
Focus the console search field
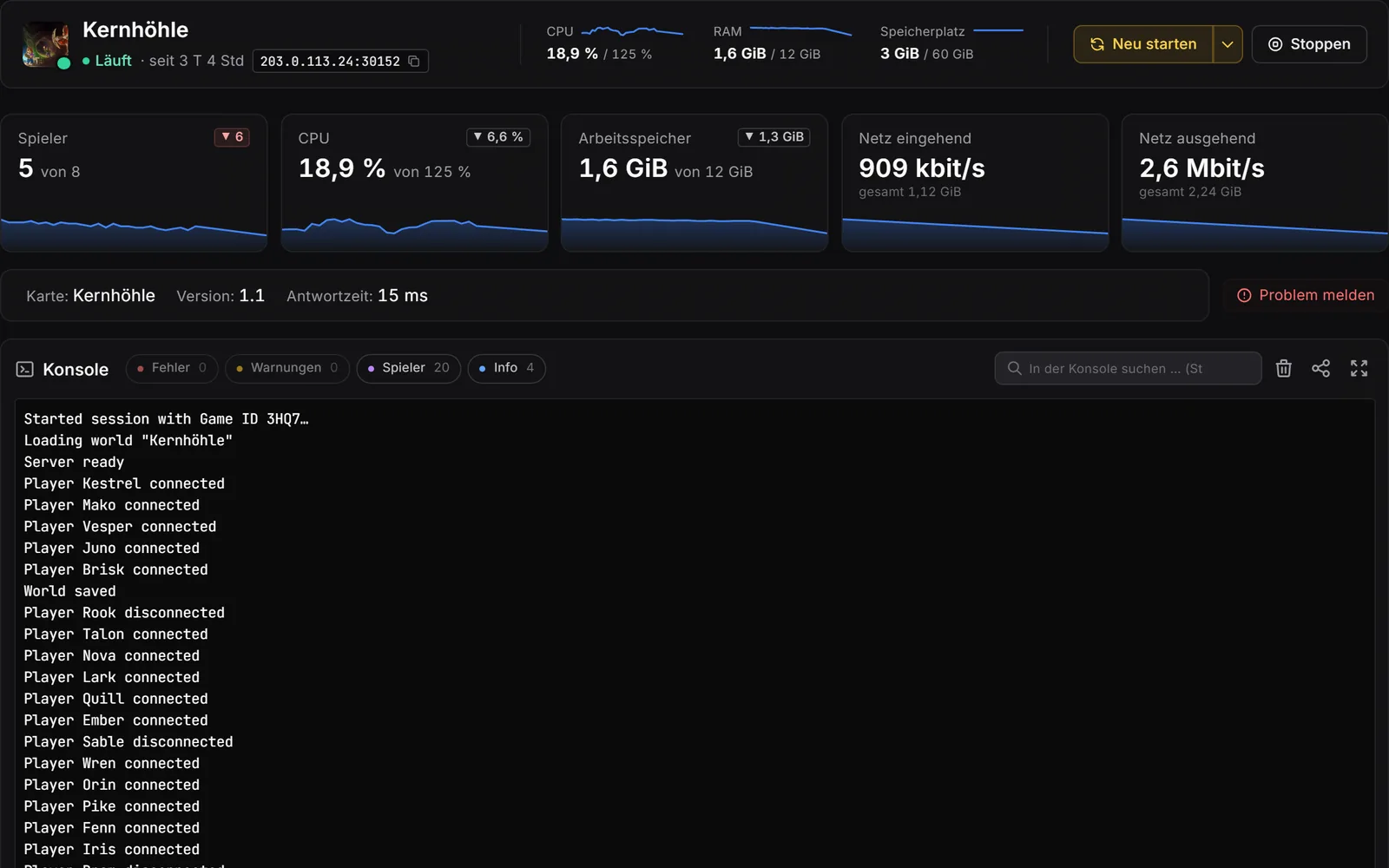point(1128,368)
